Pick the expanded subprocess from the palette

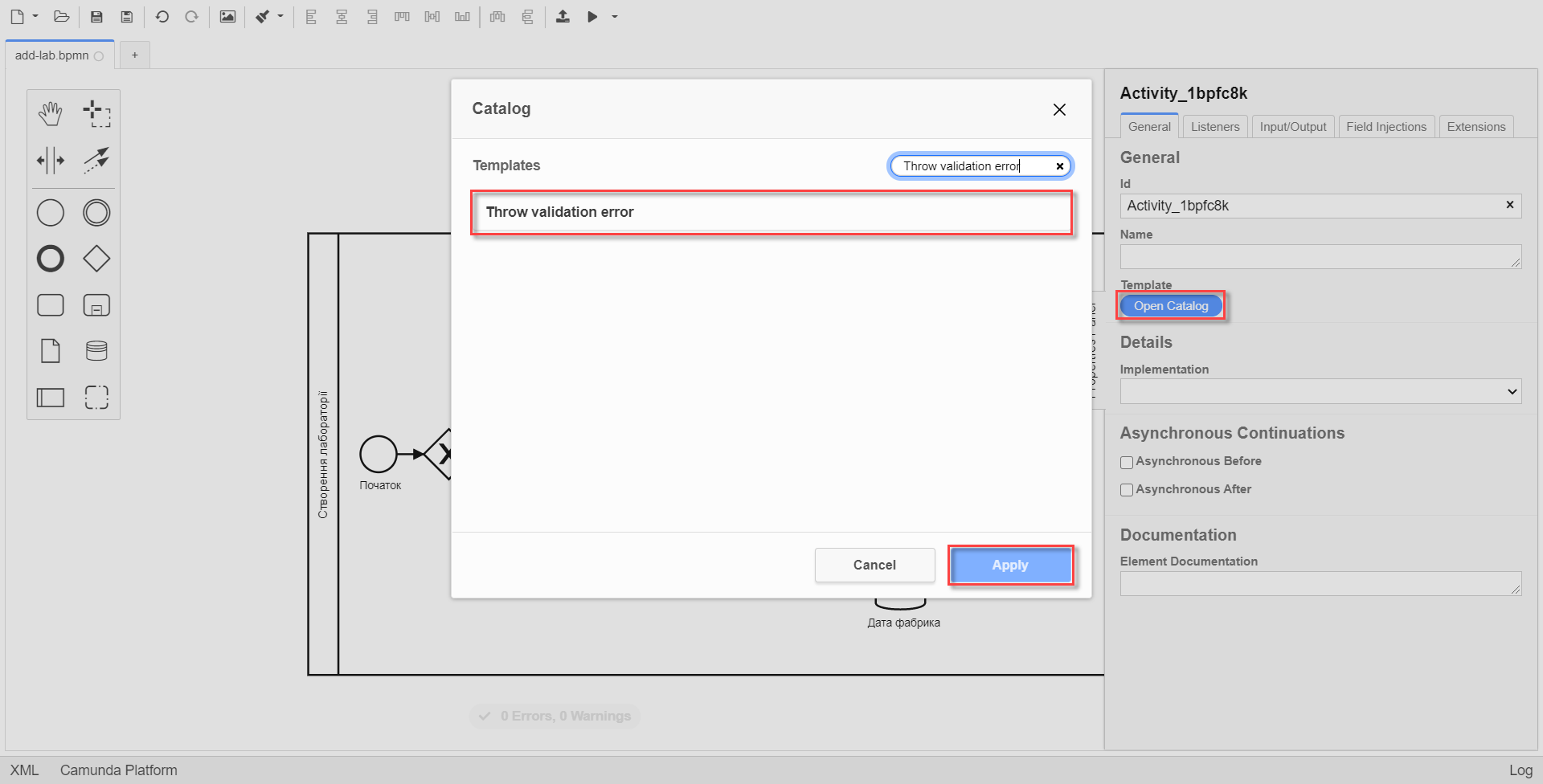[x=96, y=305]
